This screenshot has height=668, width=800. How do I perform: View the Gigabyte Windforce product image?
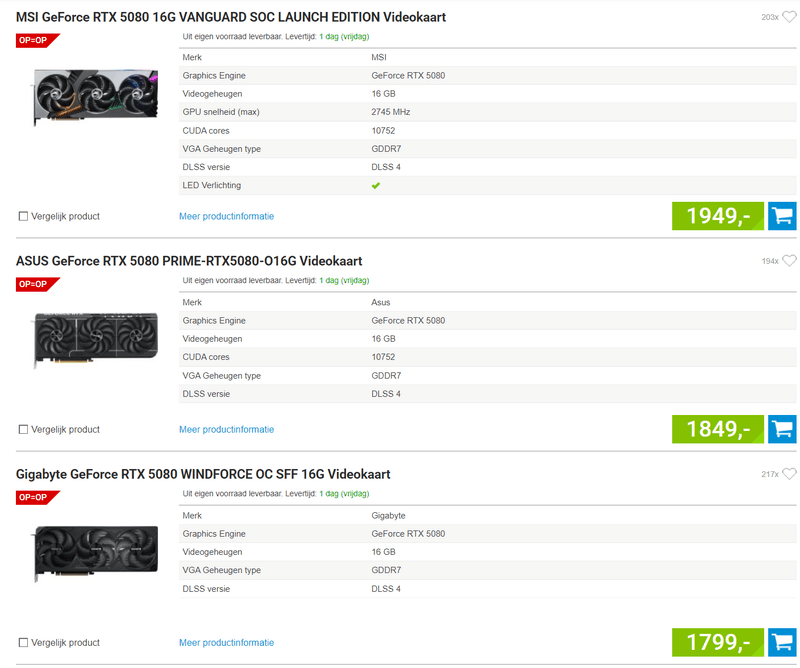click(96, 554)
